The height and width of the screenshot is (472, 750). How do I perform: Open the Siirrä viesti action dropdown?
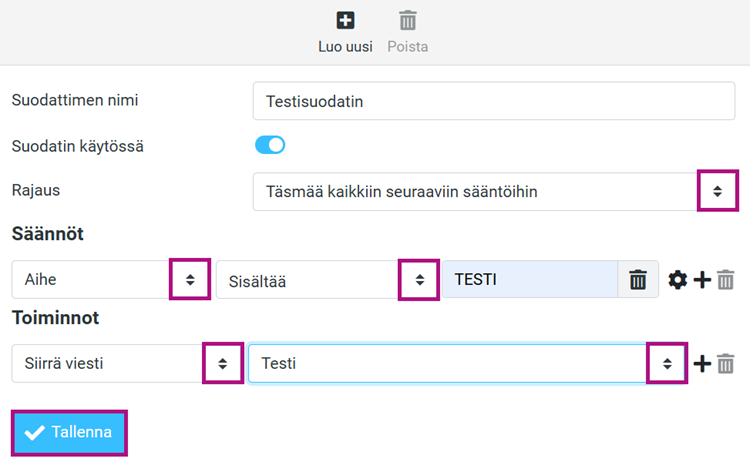pos(127,363)
